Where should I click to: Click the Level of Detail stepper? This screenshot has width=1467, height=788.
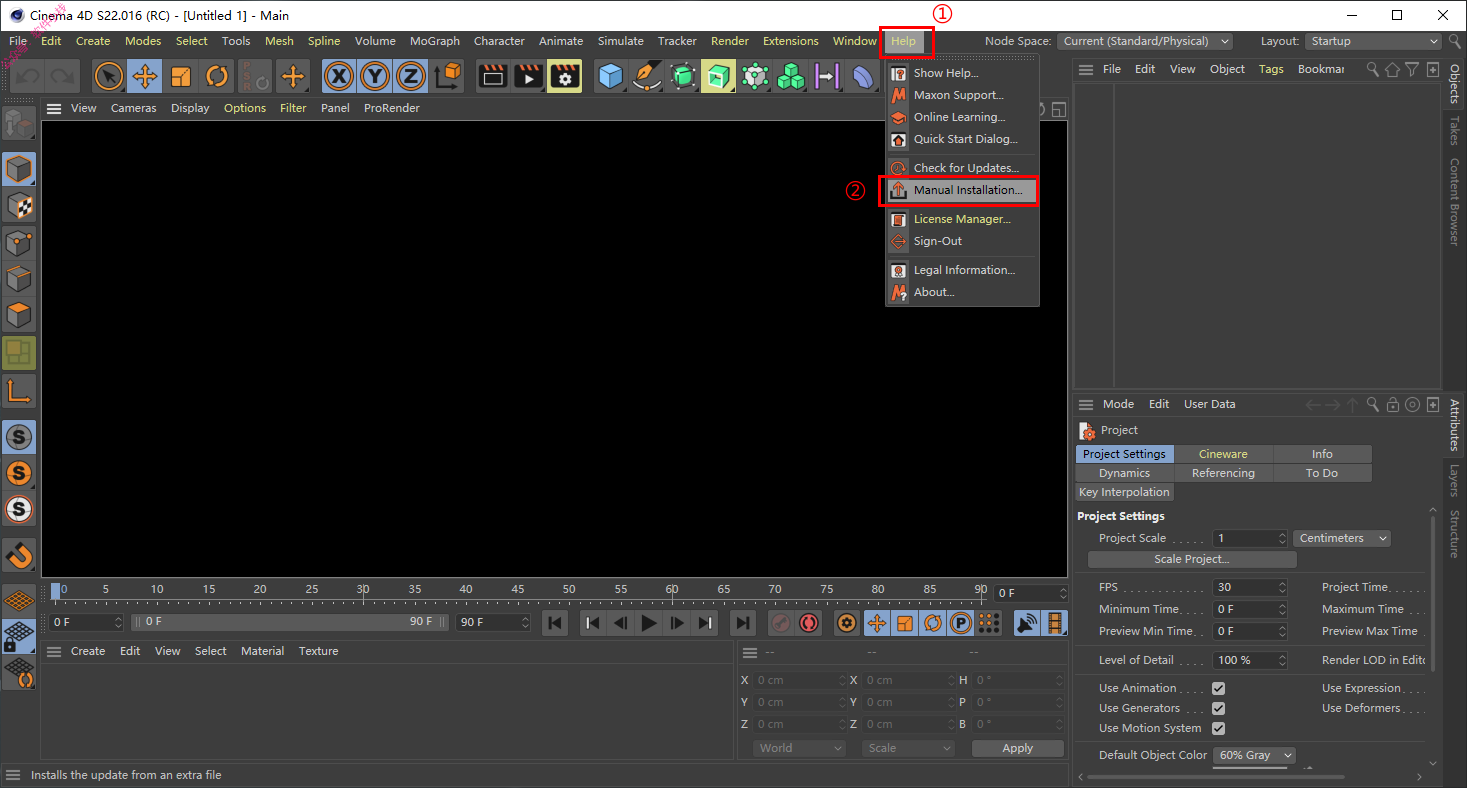tap(1282, 660)
